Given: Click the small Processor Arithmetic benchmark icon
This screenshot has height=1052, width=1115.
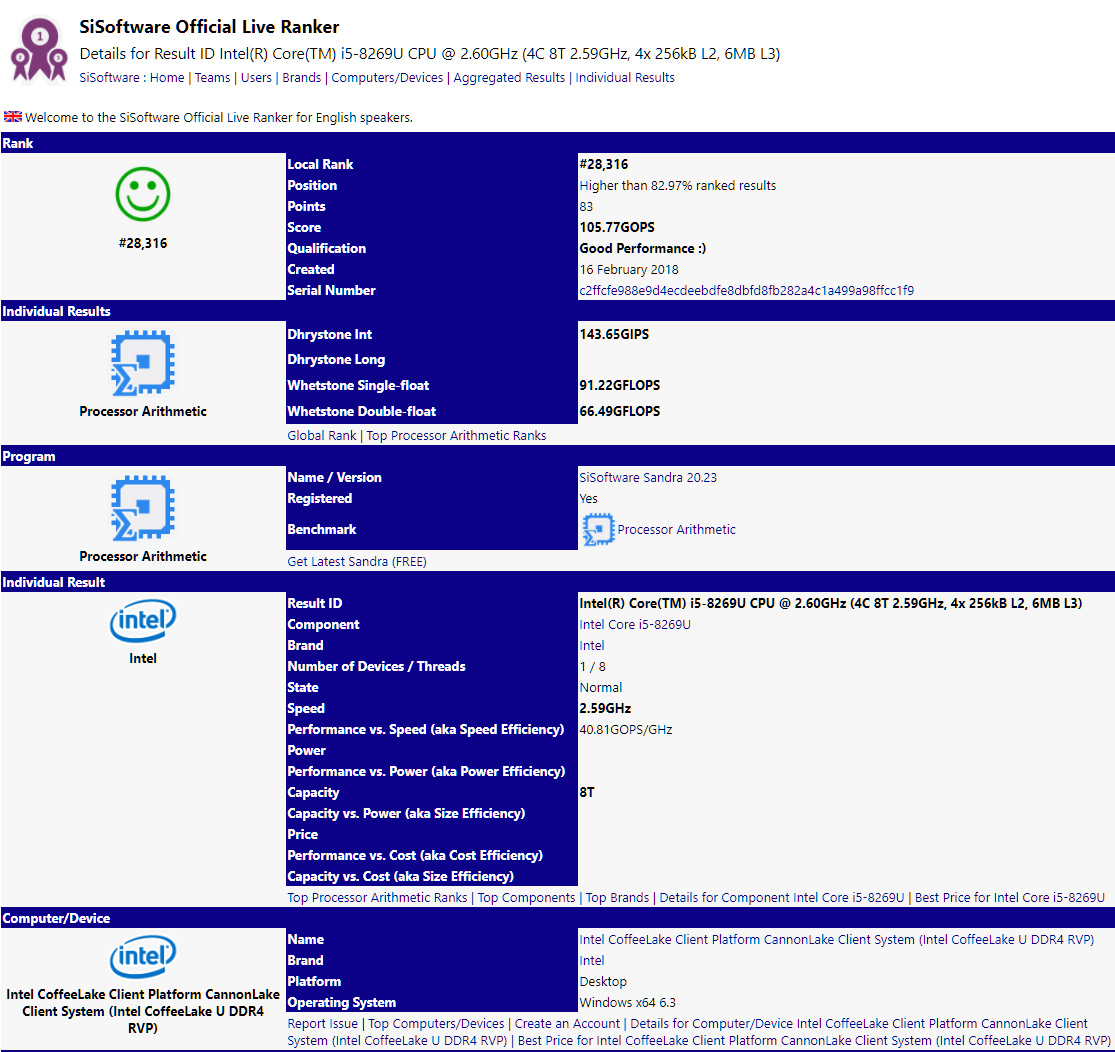Looking at the screenshot, I should coord(598,529).
